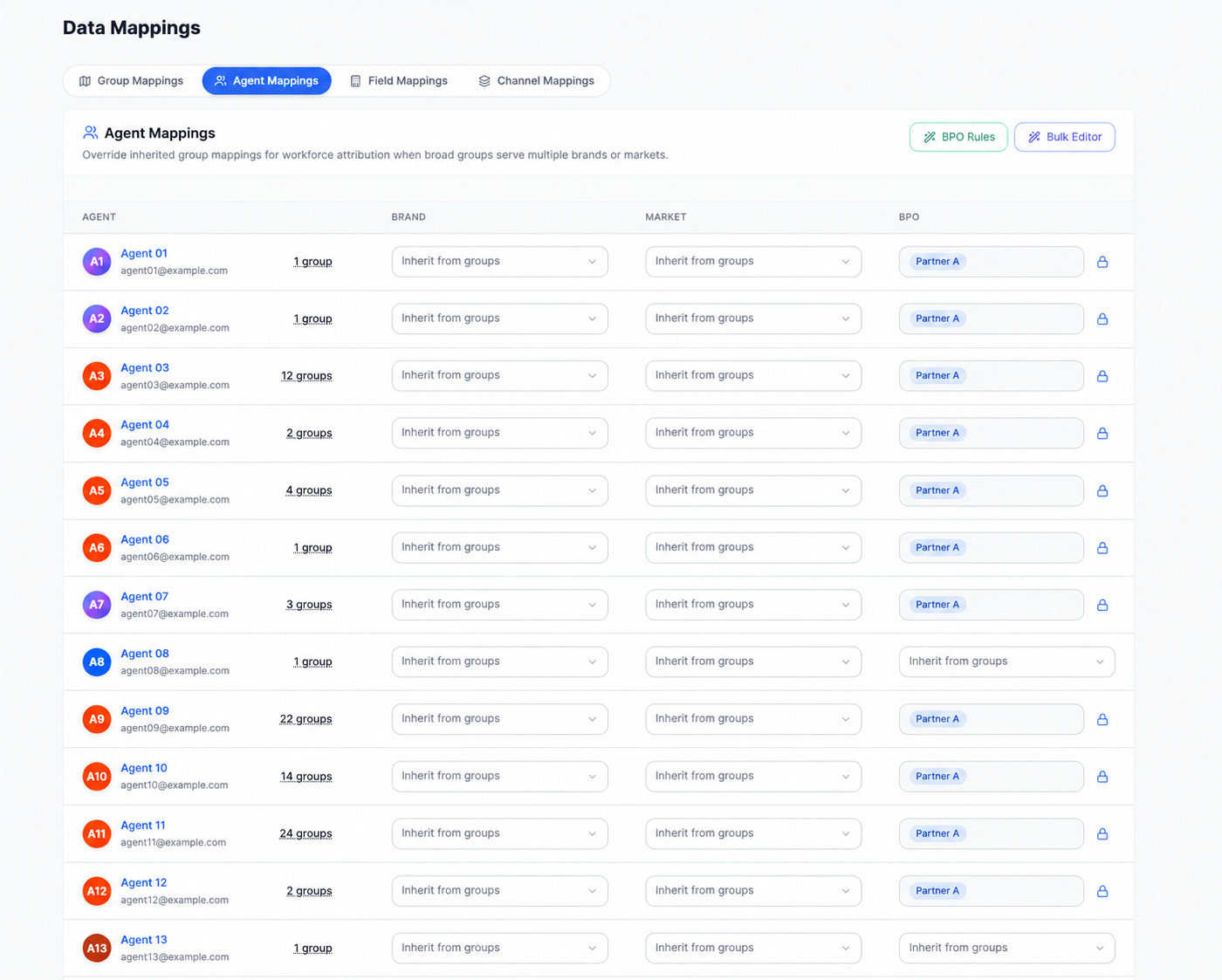Click the lock icon for Agent 12
The image size is (1222, 980).
click(1102, 892)
